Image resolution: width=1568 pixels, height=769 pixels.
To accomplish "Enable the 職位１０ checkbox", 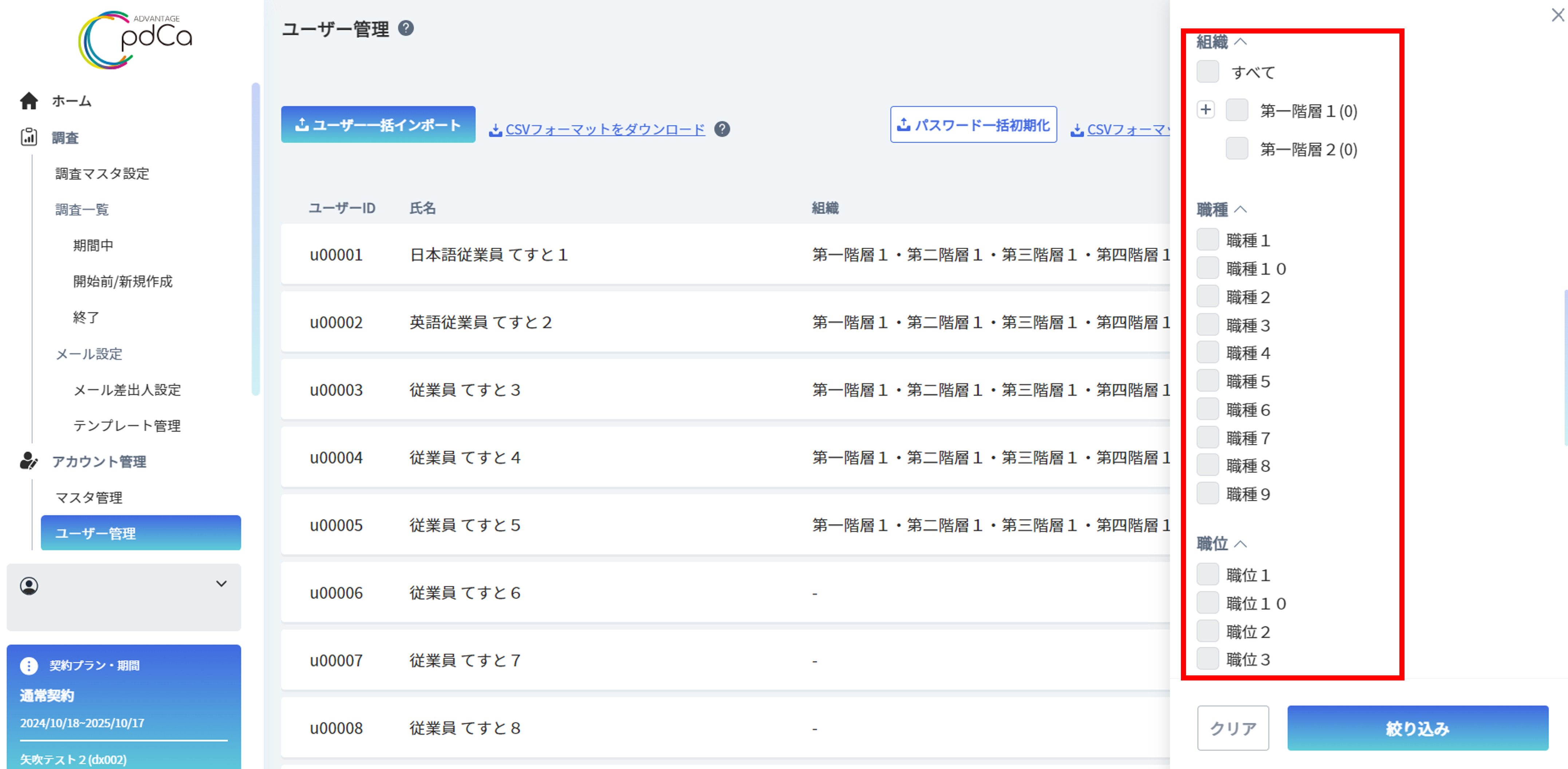I will pos(1207,603).
